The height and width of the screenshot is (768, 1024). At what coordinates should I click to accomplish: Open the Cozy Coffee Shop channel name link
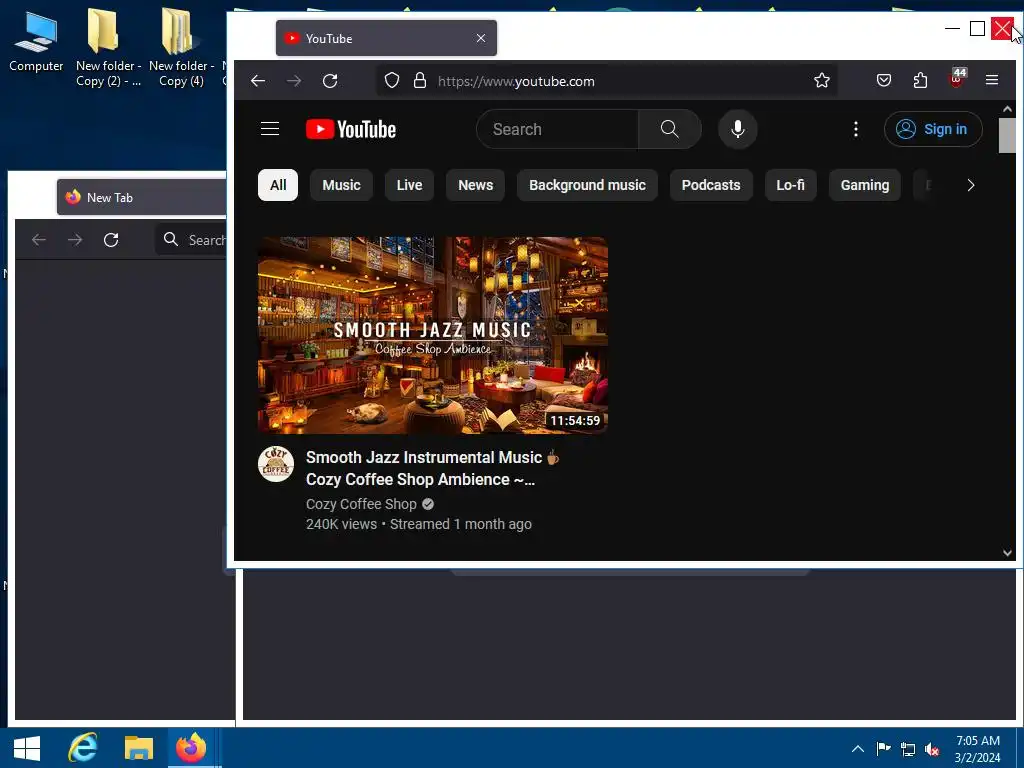click(x=361, y=504)
